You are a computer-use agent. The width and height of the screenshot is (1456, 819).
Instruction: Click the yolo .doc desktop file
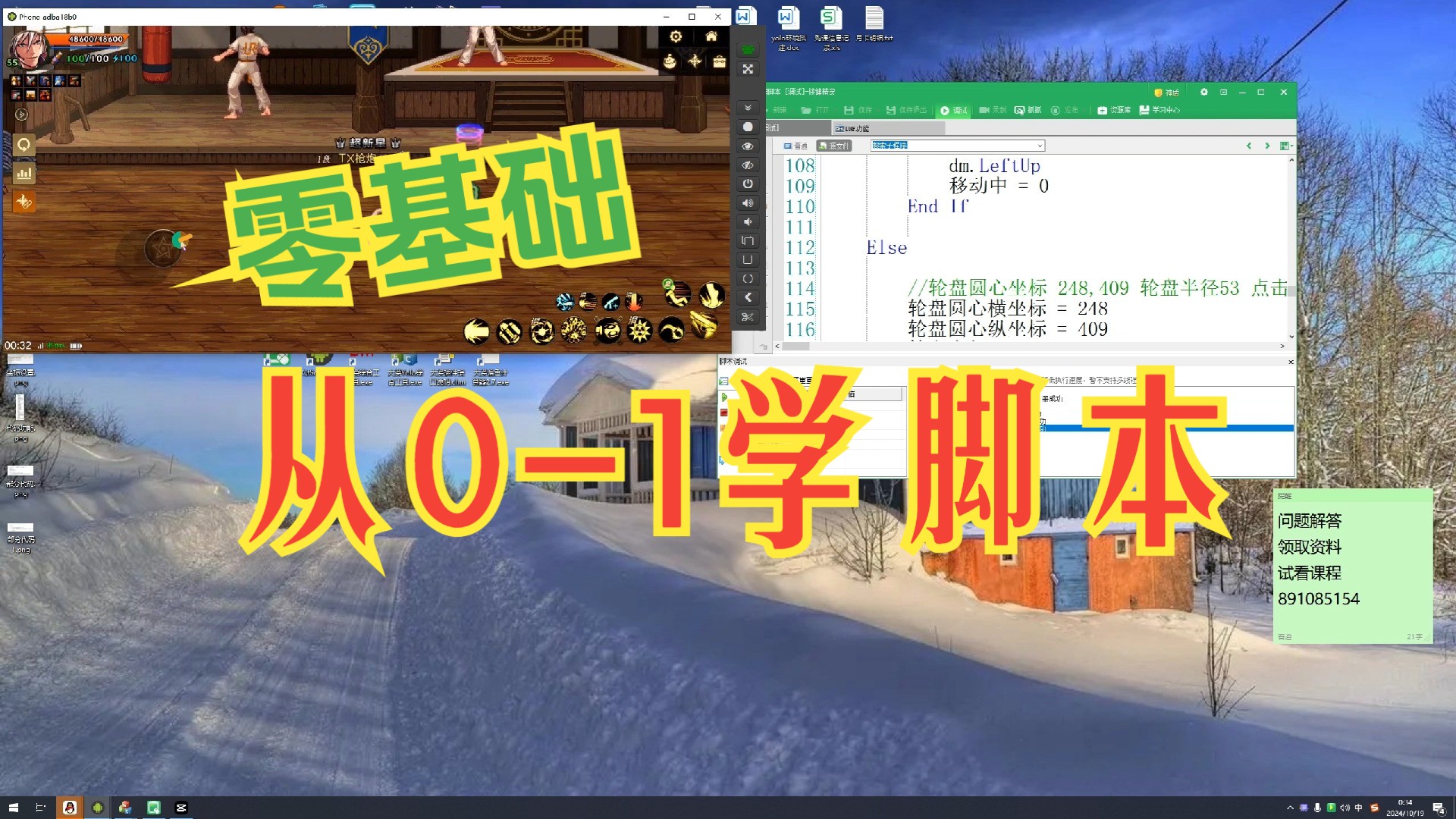point(788,28)
